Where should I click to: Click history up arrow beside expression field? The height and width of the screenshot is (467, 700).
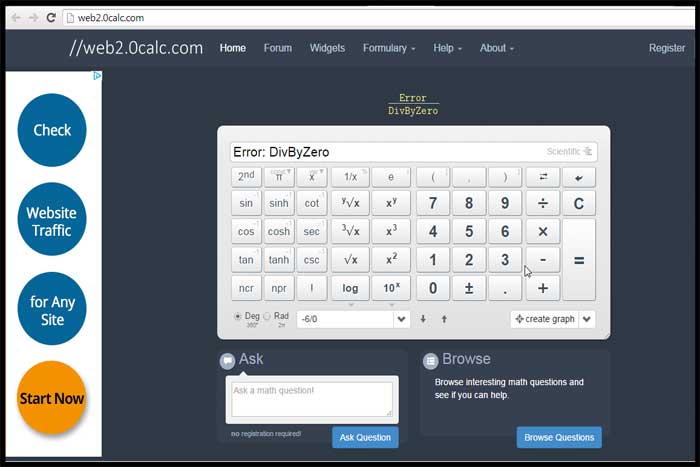point(444,319)
